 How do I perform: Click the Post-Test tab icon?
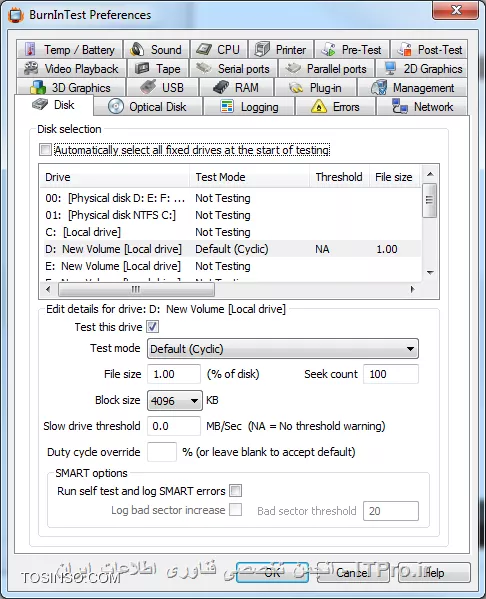click(405, 49)
